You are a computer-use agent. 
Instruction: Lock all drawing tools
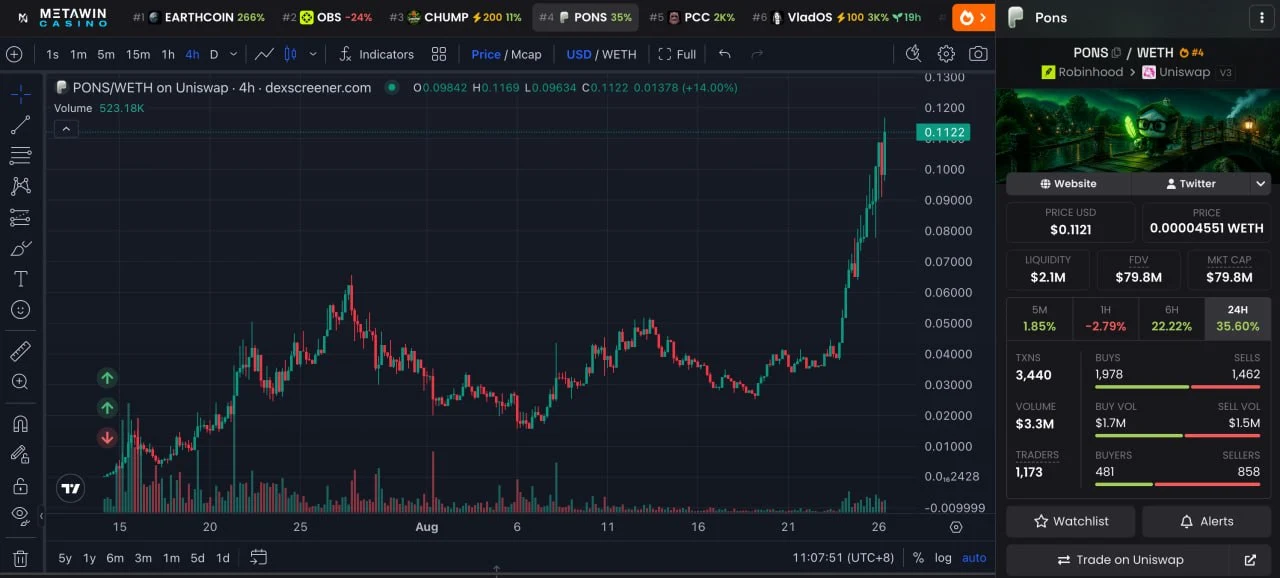[x=20, y=486]
